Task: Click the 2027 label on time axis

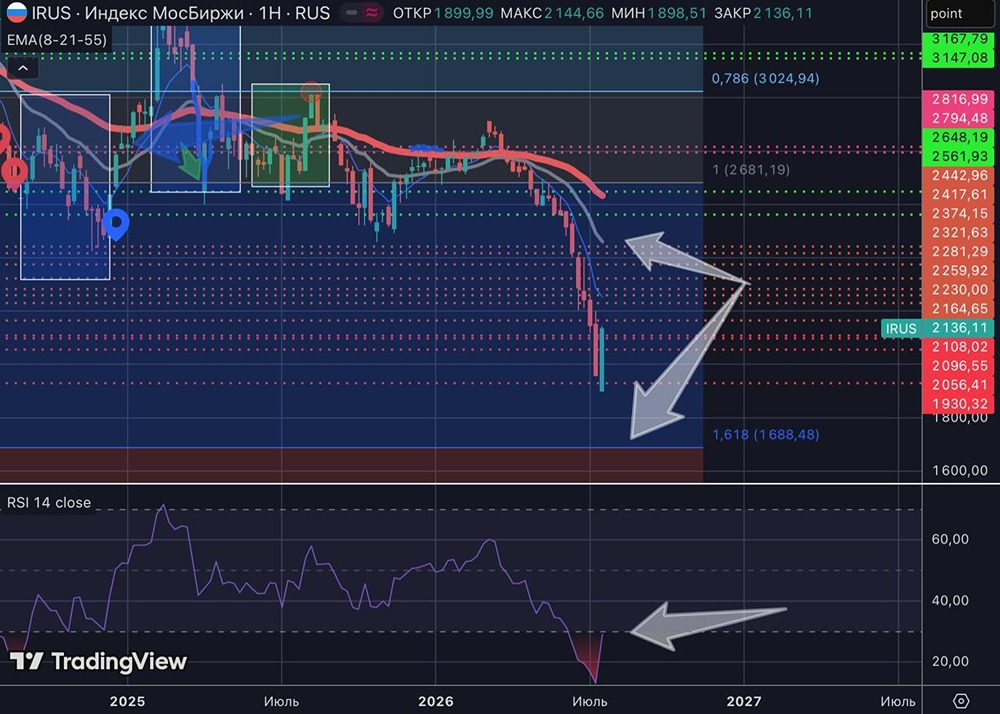Action: pos(744,702)
